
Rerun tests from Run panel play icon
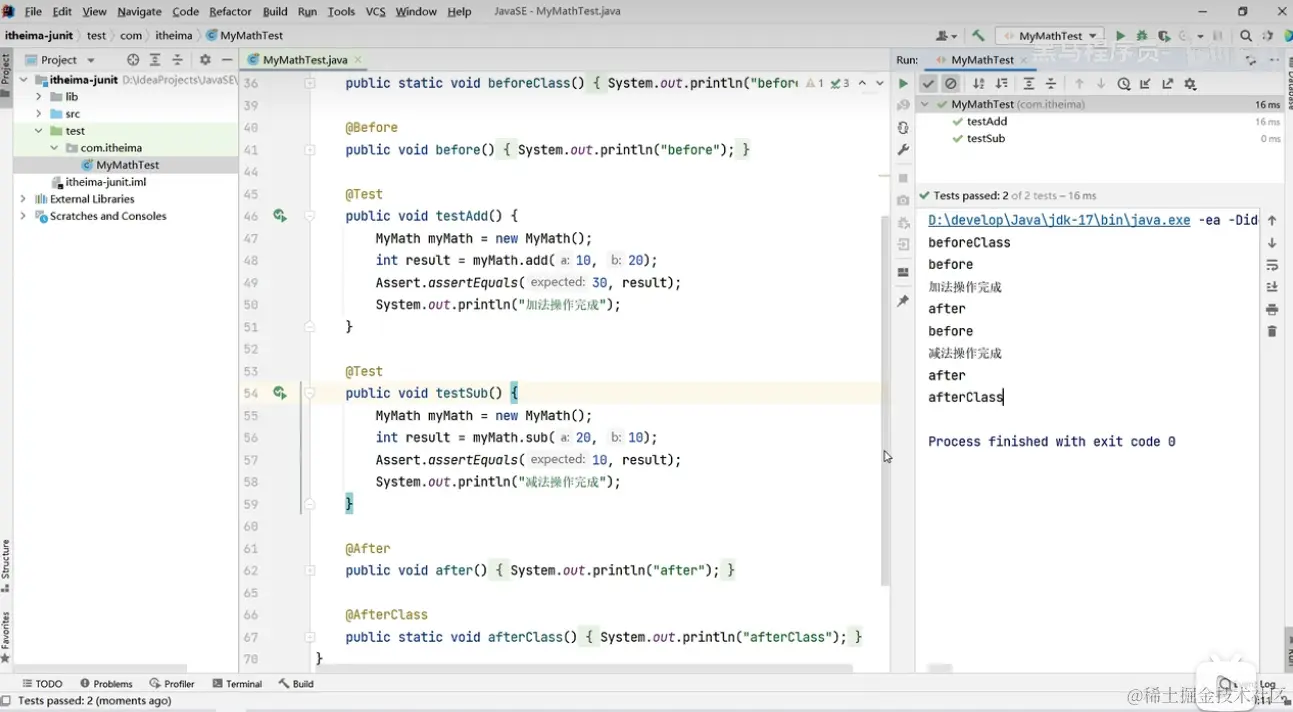coord(903,84)
